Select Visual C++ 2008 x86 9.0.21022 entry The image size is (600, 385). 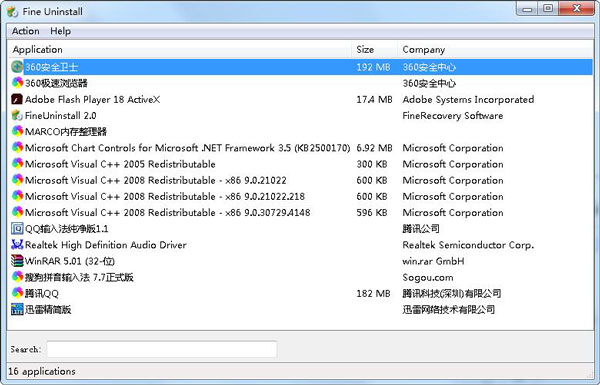point(156,180)
